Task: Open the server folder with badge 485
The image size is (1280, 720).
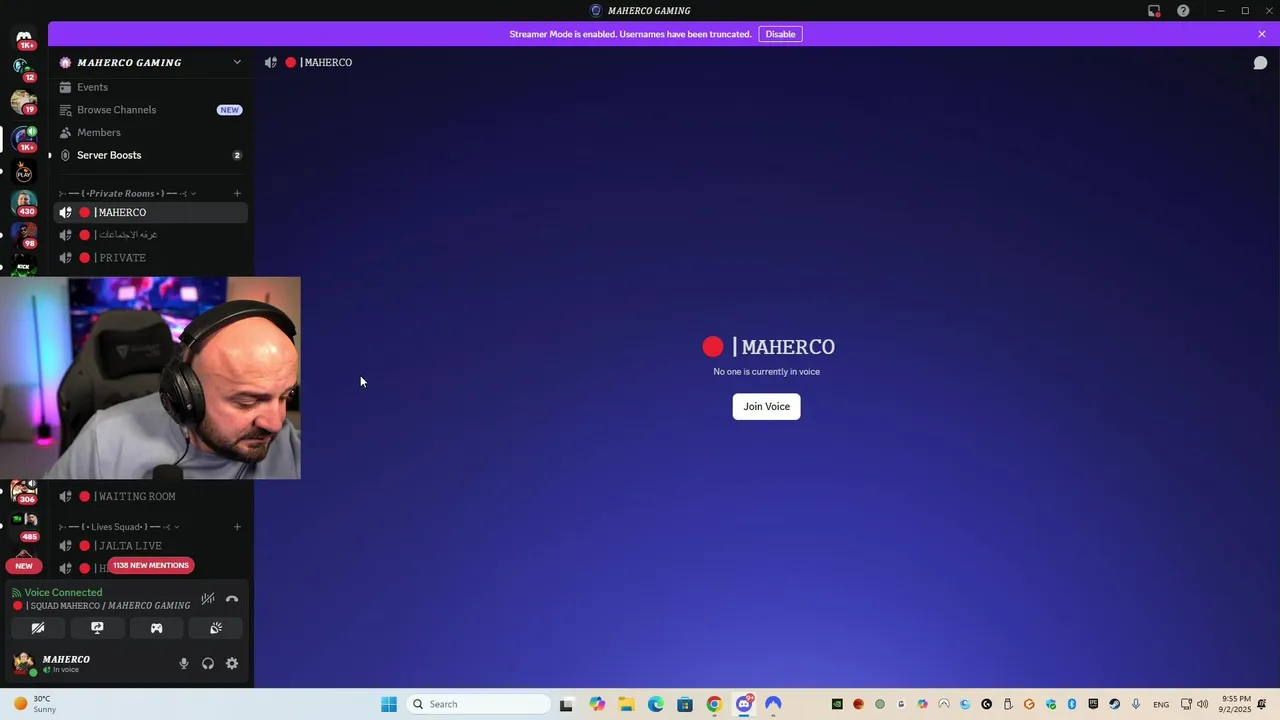Action: coord(24,524)
